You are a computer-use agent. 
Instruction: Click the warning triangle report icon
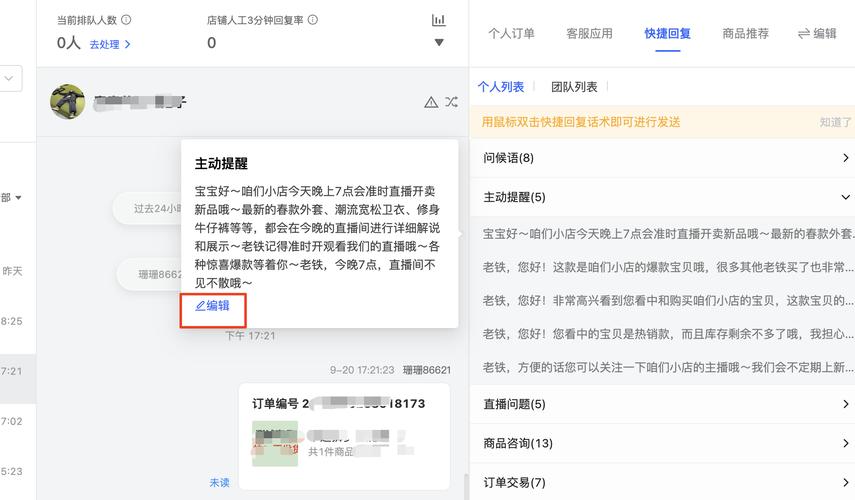point(431,102)
